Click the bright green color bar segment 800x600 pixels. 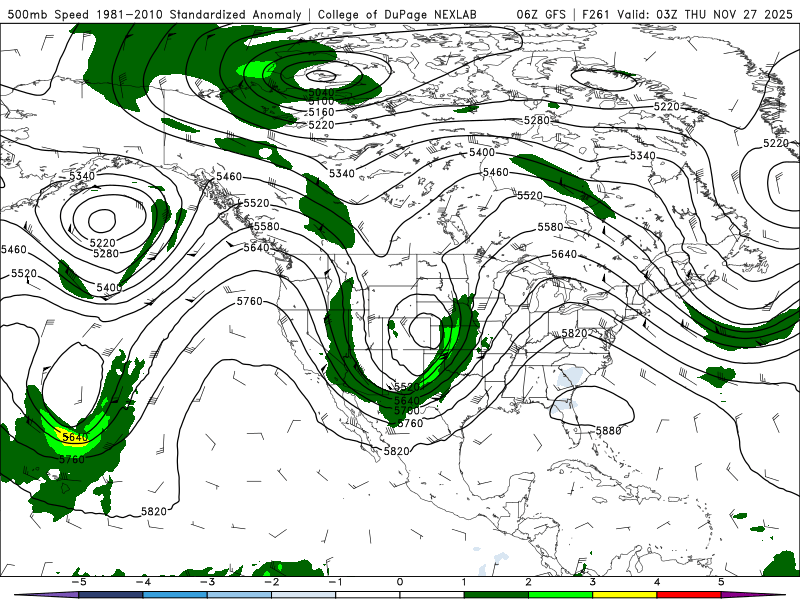pyautogui.click(x=560, y=595)
